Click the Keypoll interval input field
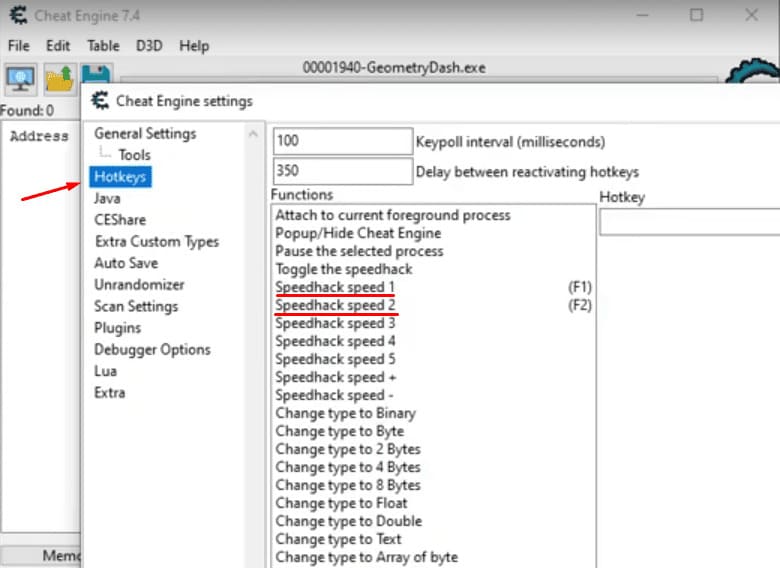The image size is (780, 568). click(343, 141)
